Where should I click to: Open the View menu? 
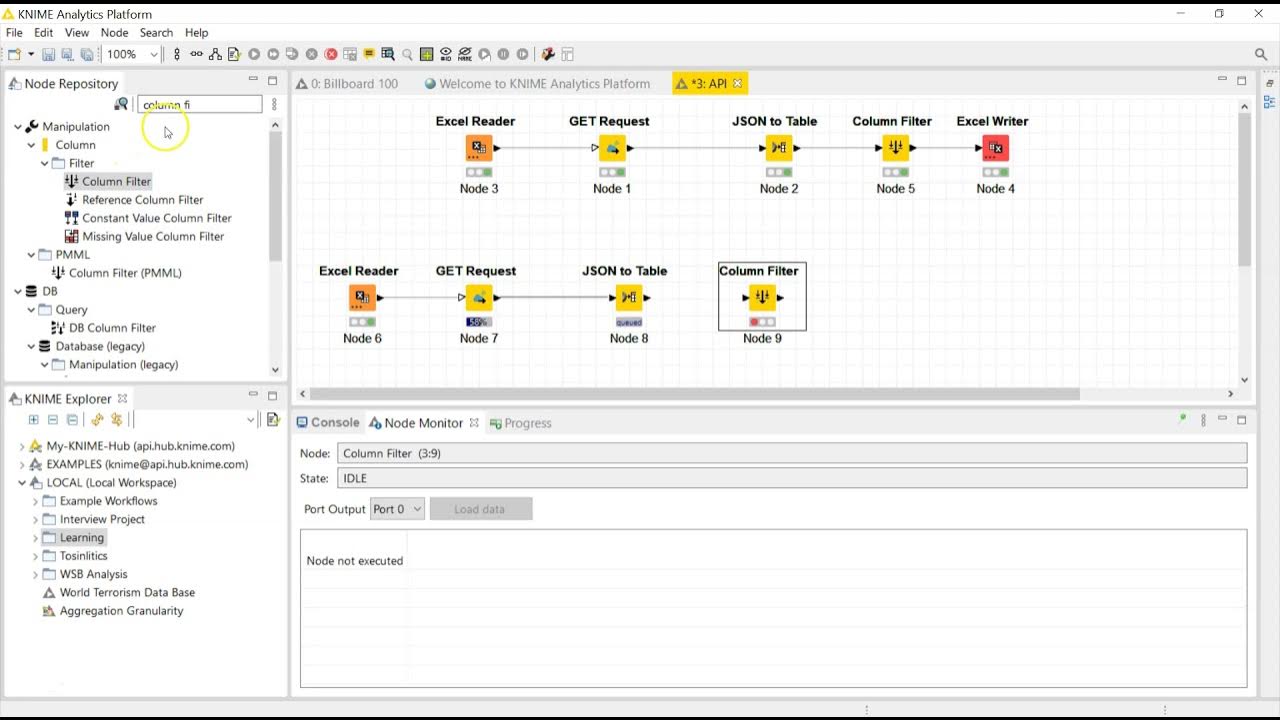(77, 33)
